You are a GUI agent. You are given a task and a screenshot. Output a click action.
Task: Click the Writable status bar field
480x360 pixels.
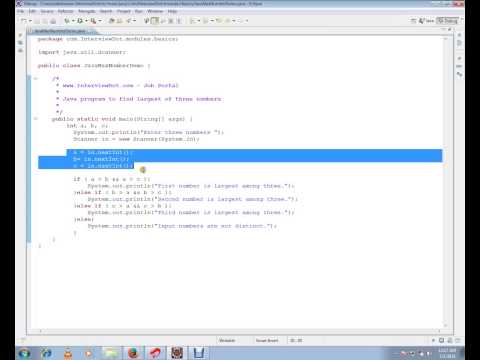click(227, 340)
